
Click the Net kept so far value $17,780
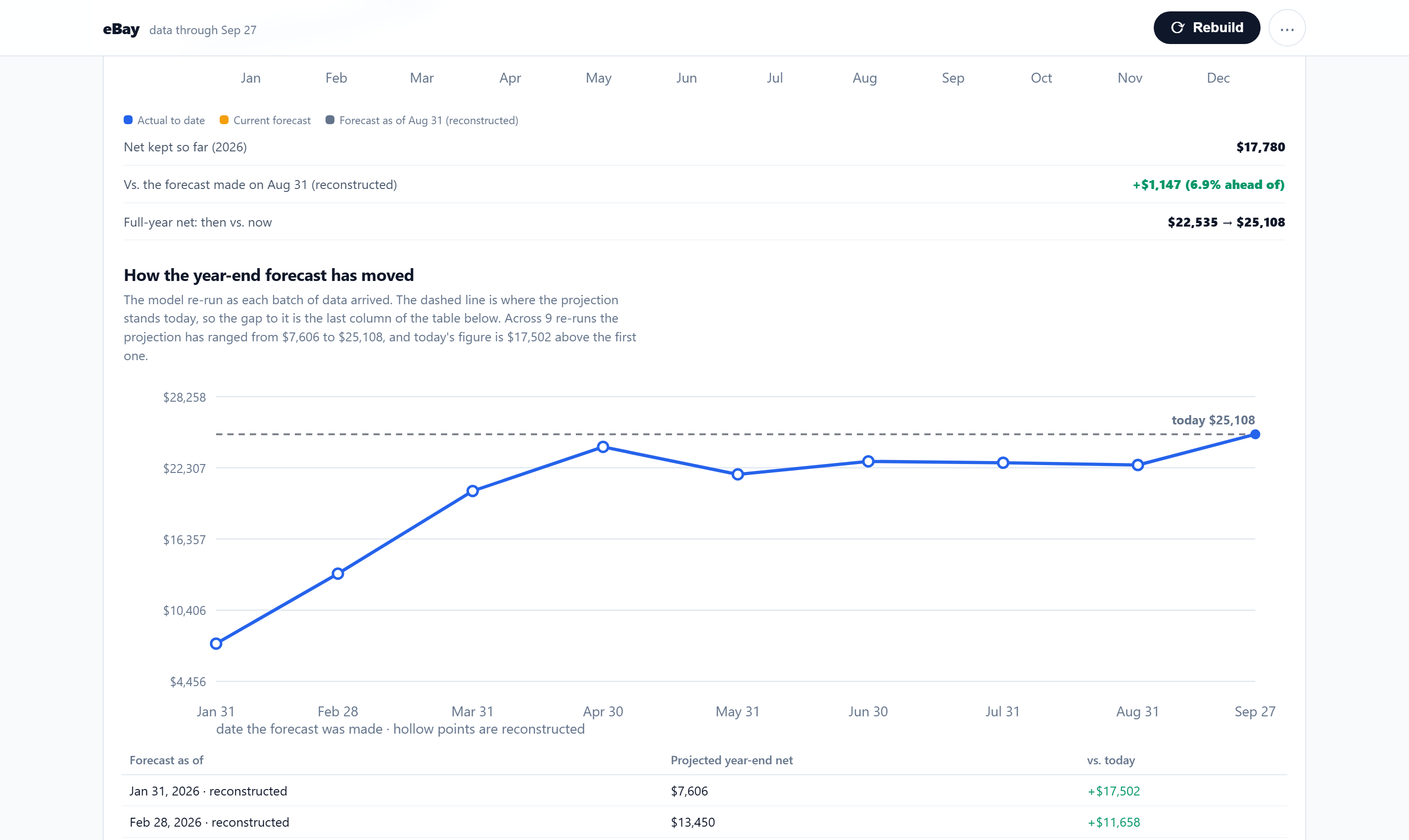[x=1260, y=147]
